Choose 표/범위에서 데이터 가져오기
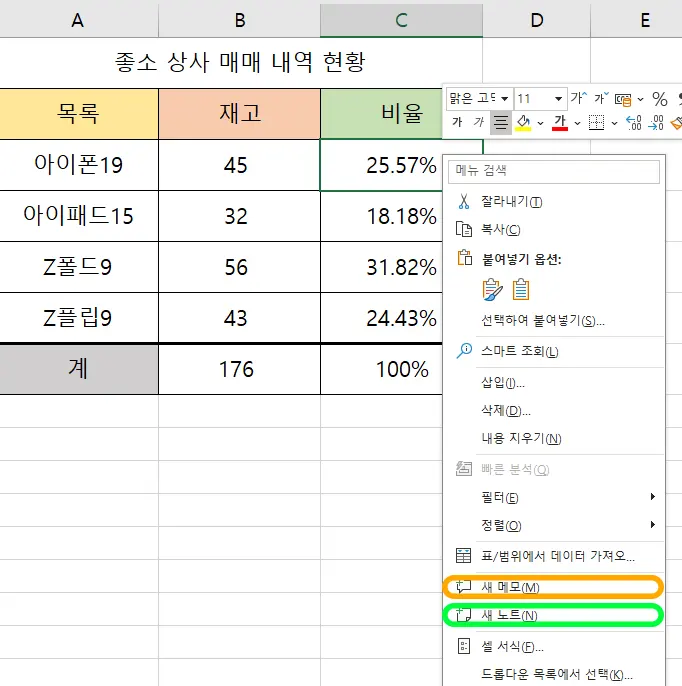 coord(554,556)
